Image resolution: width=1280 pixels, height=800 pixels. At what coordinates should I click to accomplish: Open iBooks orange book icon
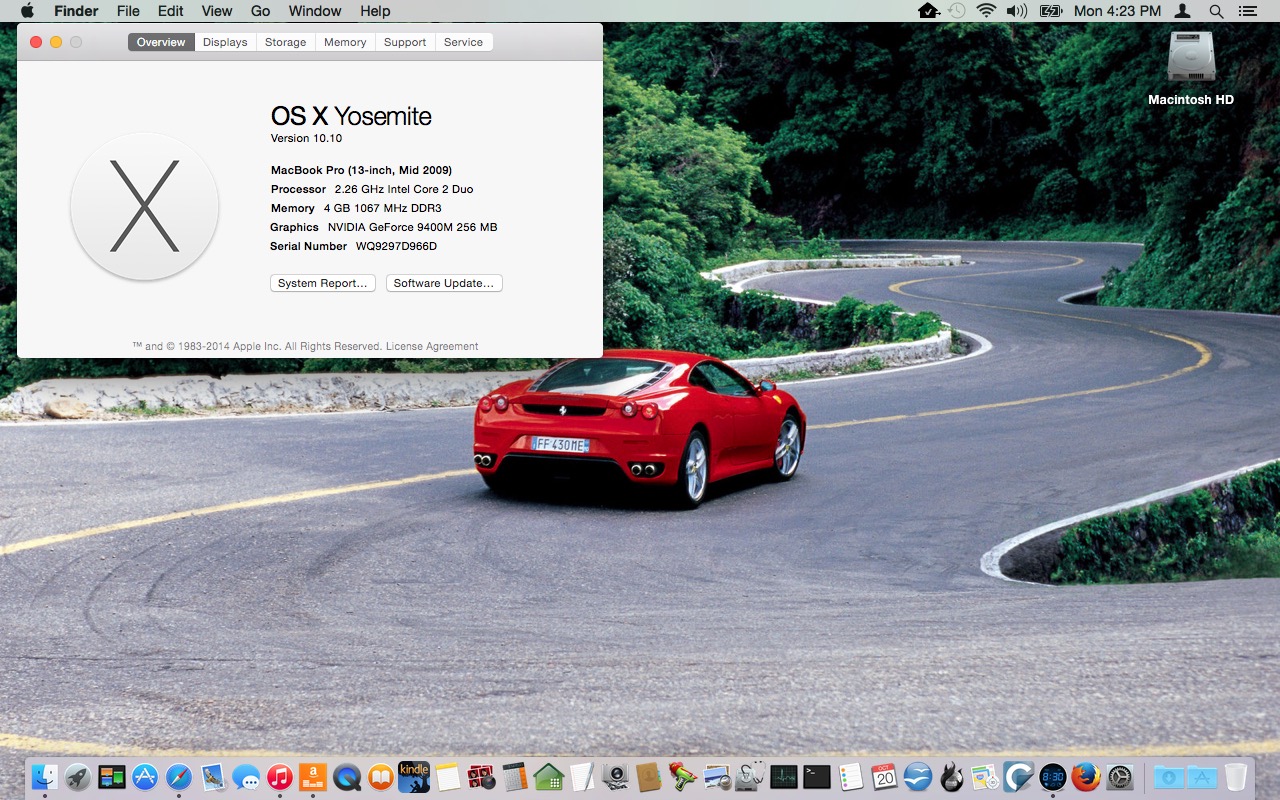pos(380,777)
